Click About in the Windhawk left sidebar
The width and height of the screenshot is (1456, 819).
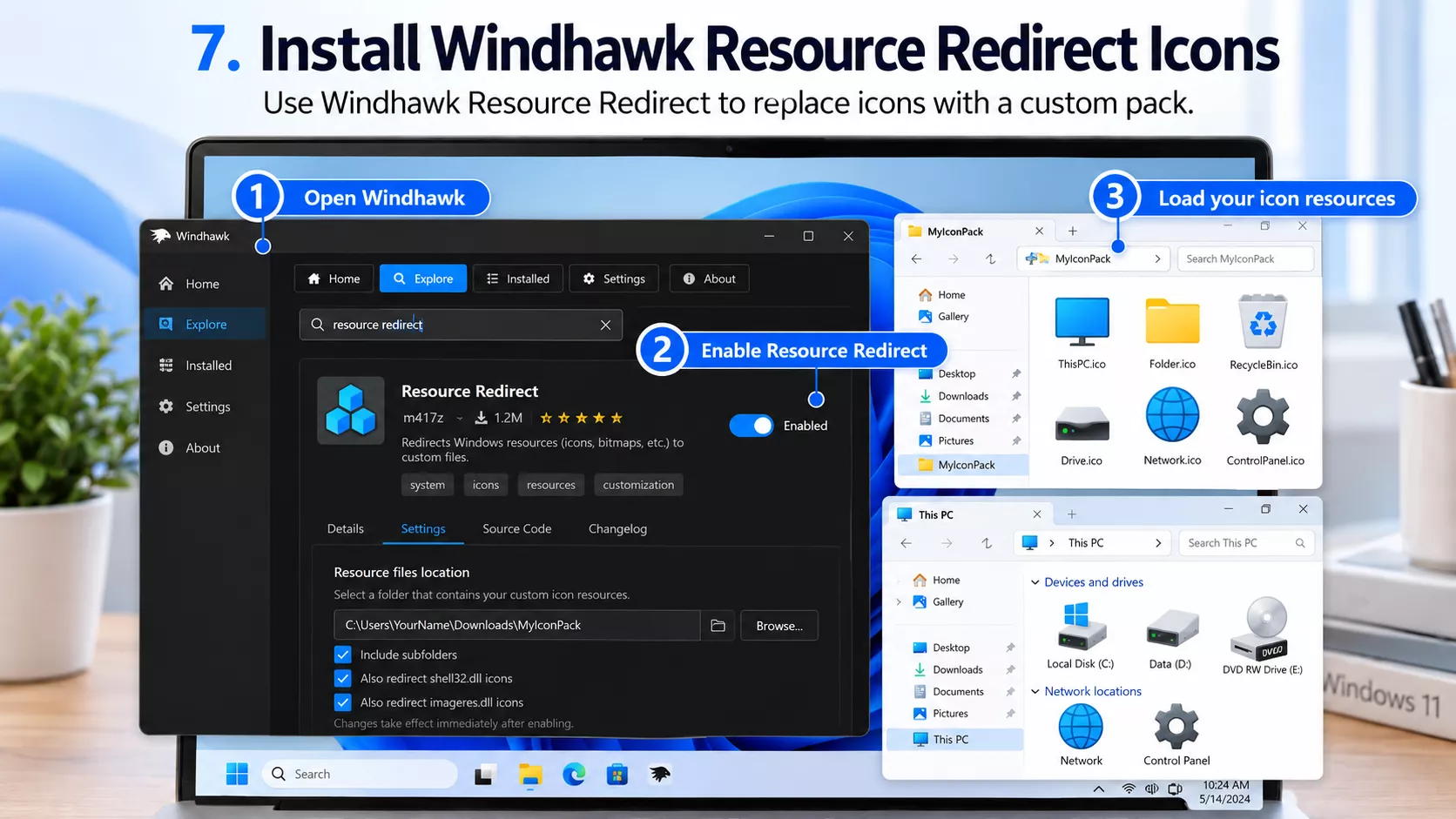click(203, 448)
